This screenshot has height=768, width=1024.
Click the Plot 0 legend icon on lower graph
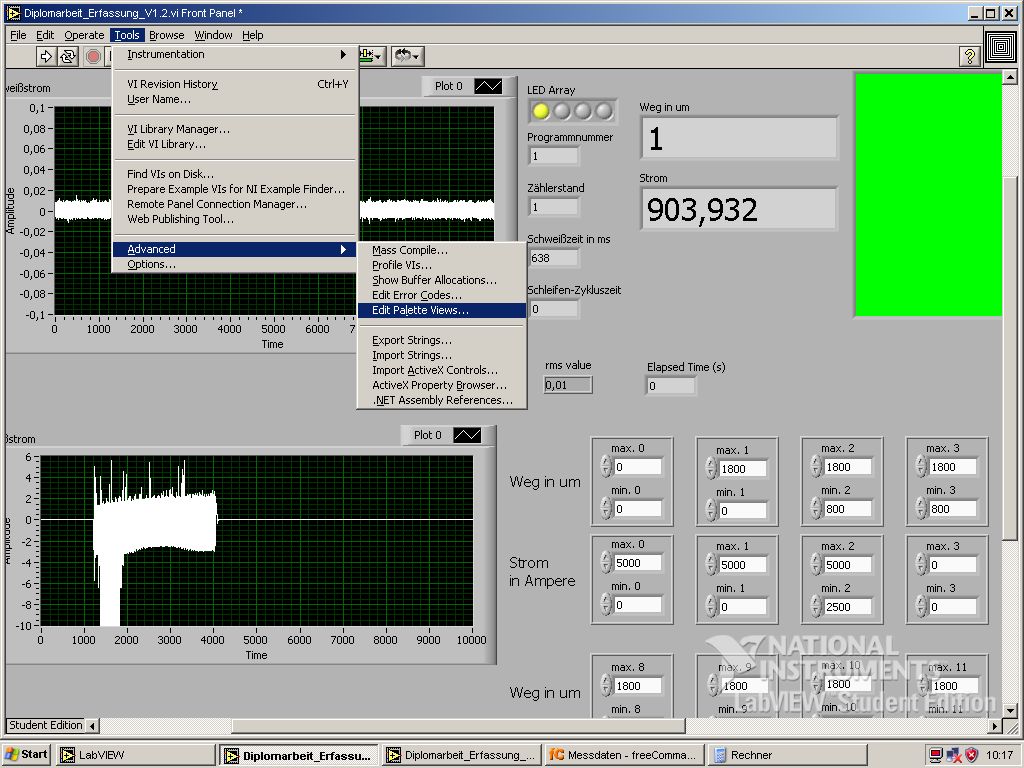[467, 435]
